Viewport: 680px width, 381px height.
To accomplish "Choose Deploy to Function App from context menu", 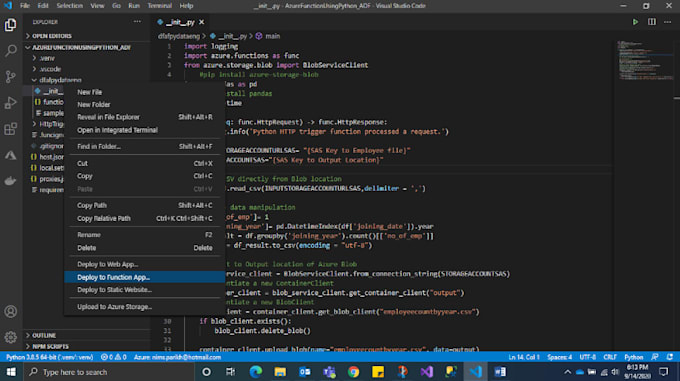I will (x=144, y=277).
